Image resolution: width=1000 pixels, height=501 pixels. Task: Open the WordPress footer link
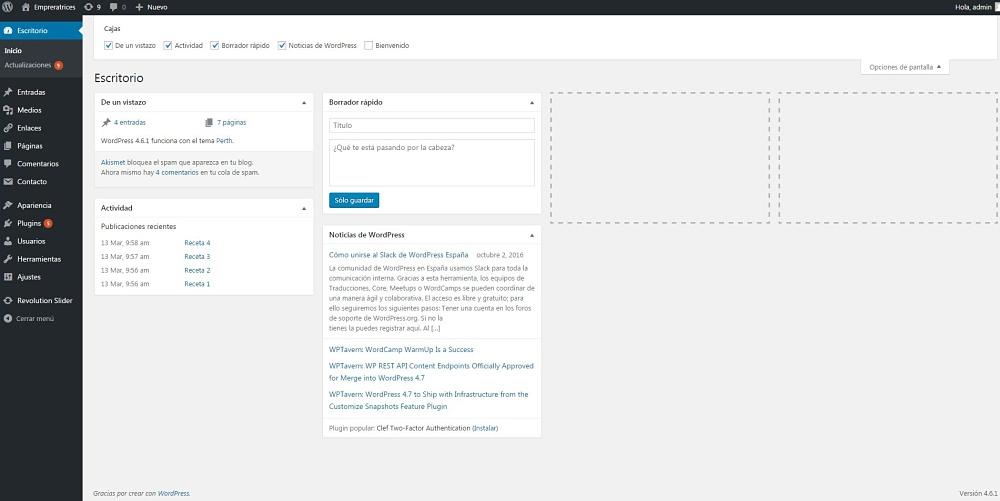pos(173,493)
